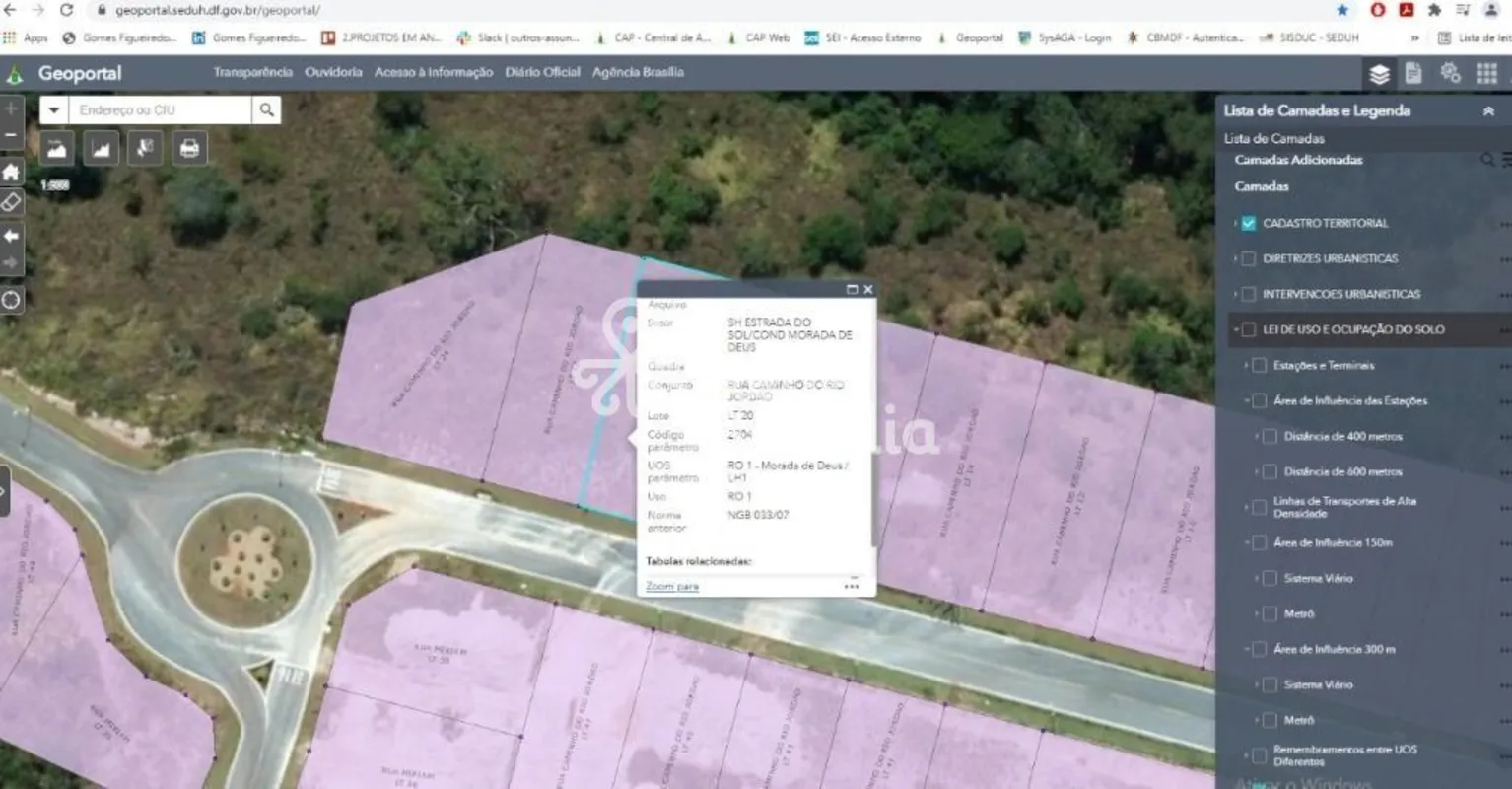Image resolution: width=1512 pixels, height=789 pixels.
Task: Click the Endereço ou CIU search field
Action: click(160, 110)
